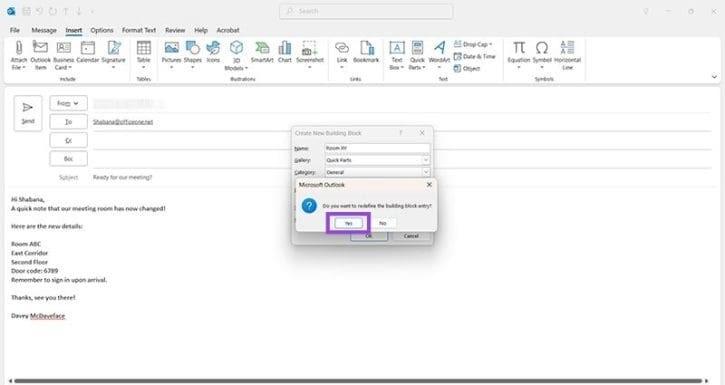Click the horizontal scrollbar at bottom
Screen dimensions: 725x385
(x=358, y=381)
